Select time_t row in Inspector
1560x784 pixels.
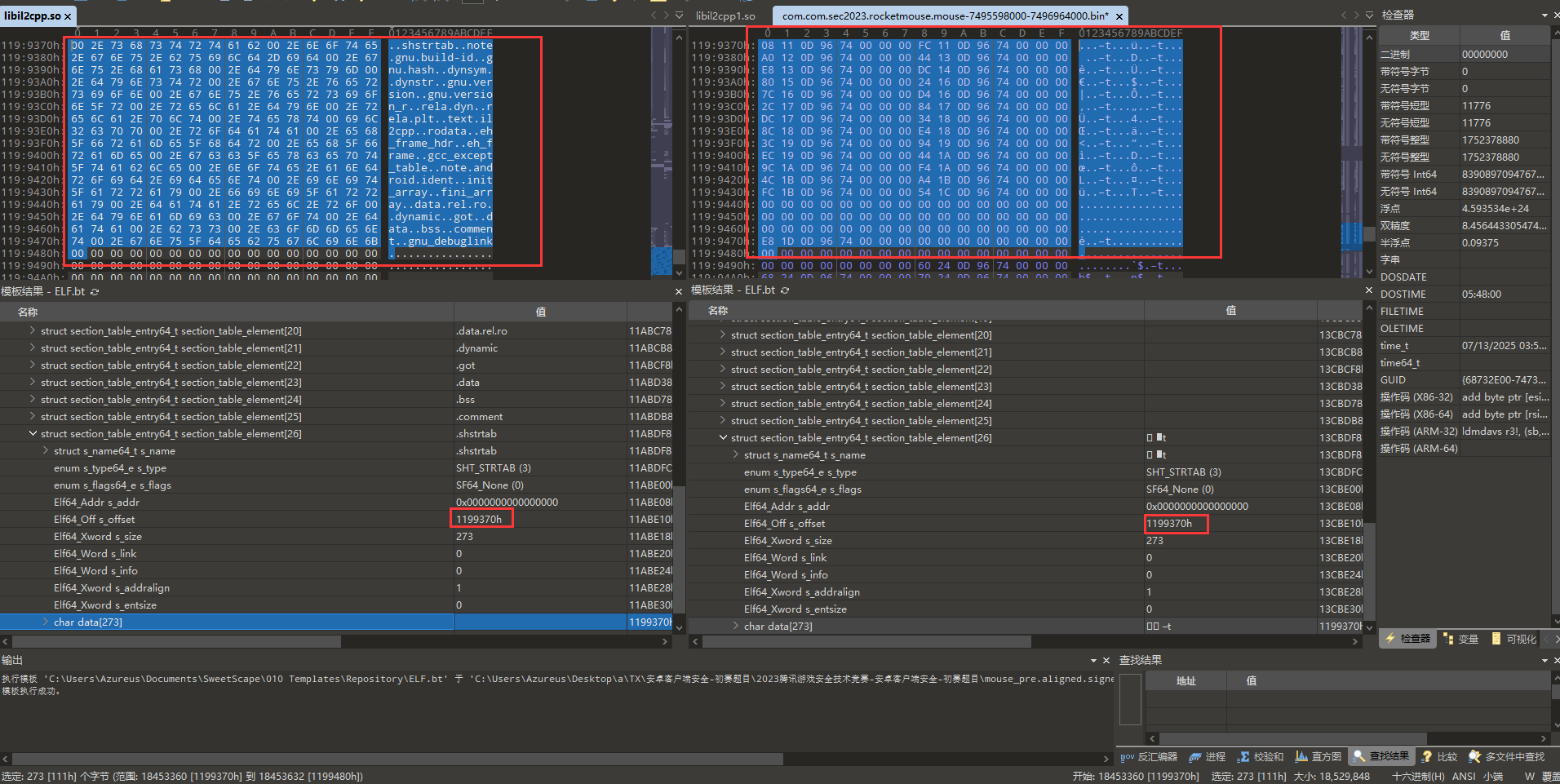click(x=1465, y=346)
